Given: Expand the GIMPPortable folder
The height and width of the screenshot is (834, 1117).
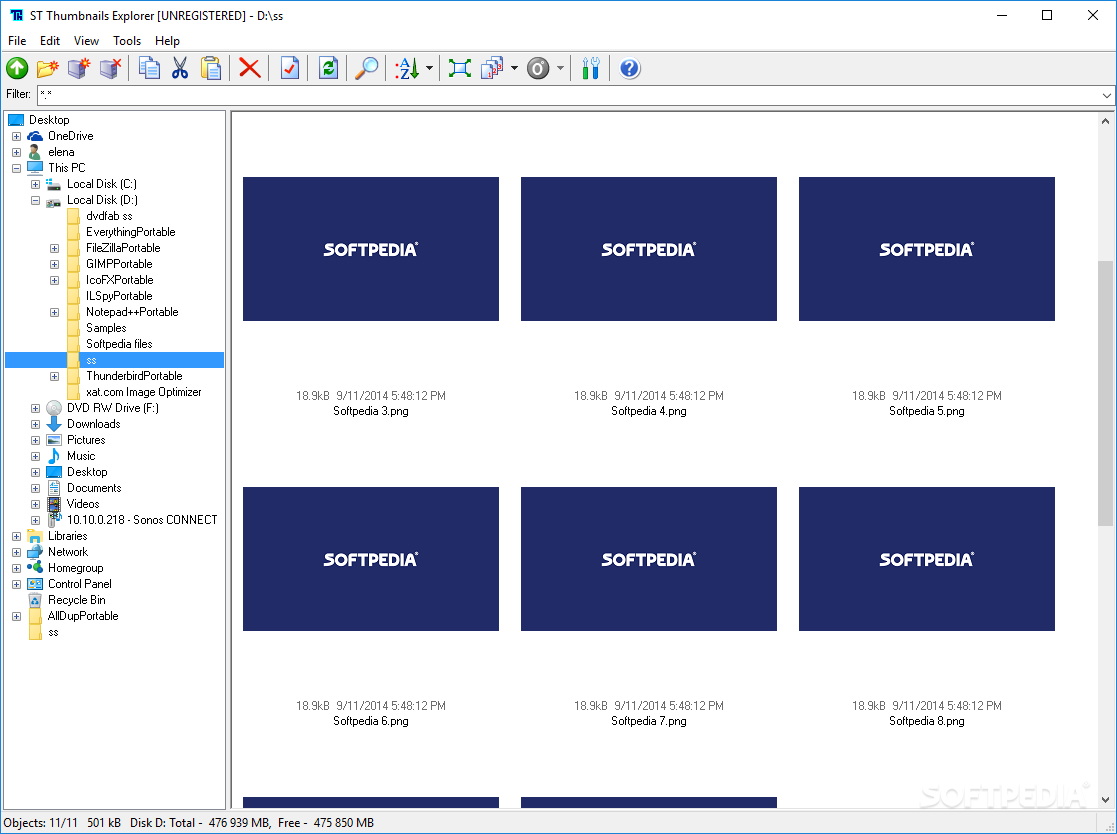Looking at the screenshot, I should point(54,264).
